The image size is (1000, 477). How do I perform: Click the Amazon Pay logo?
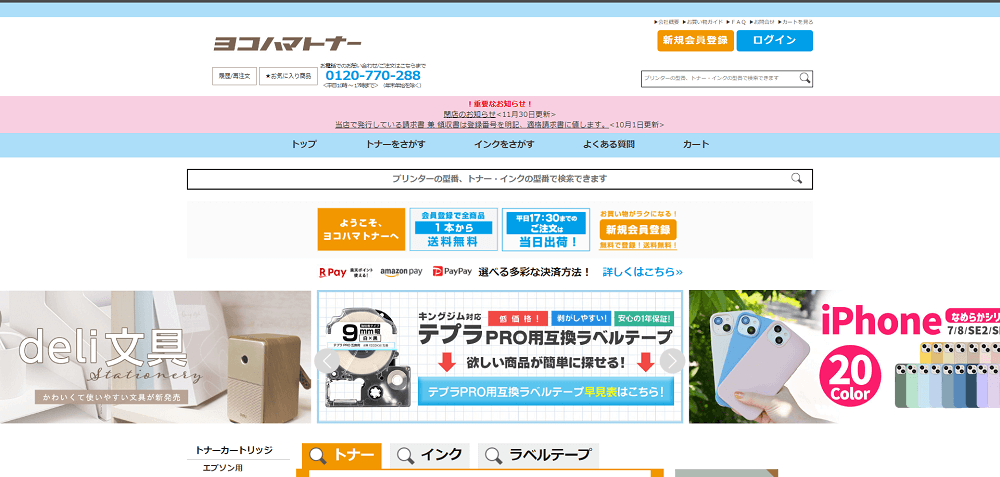pyautogui.click(x=401, y=272)
